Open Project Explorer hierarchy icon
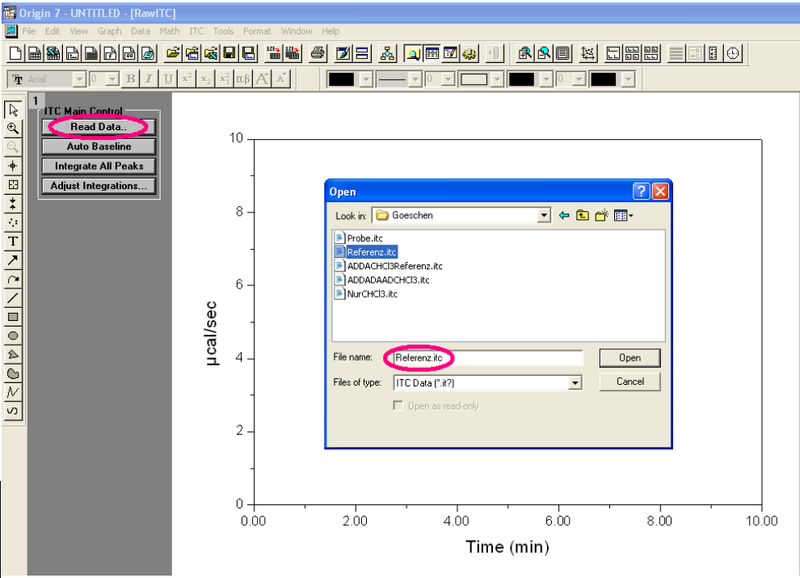This screenshot has width=800, height=578. pyautogui.click(x=387, y=53)
